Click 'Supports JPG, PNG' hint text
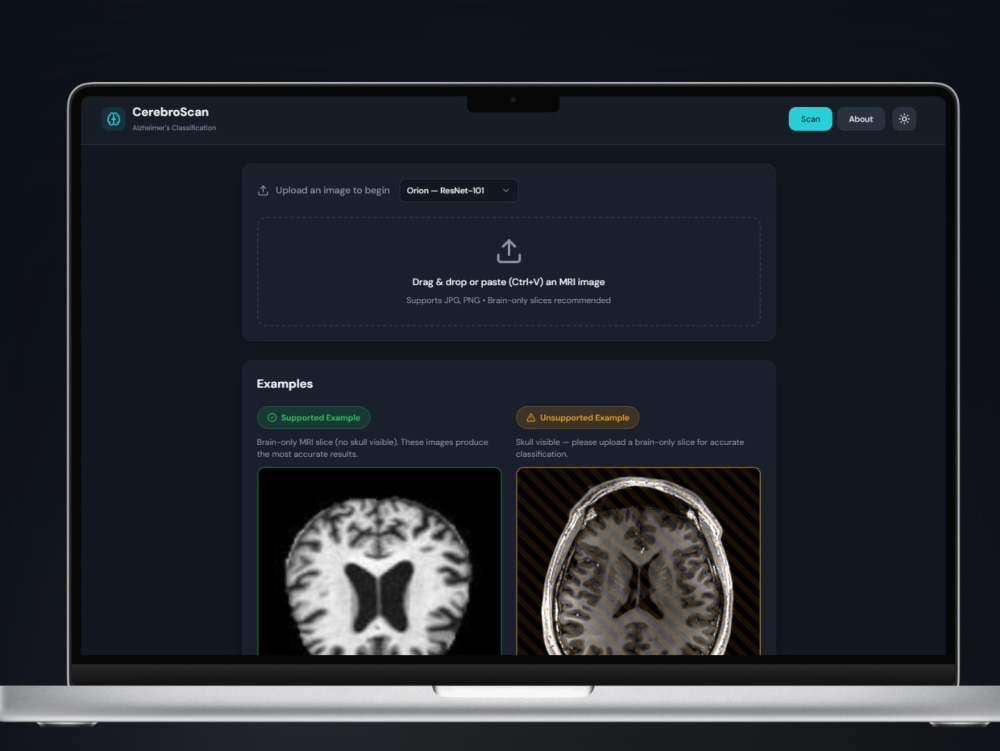Viewport: 1000px width, 751px height. (x=508, y=300)
